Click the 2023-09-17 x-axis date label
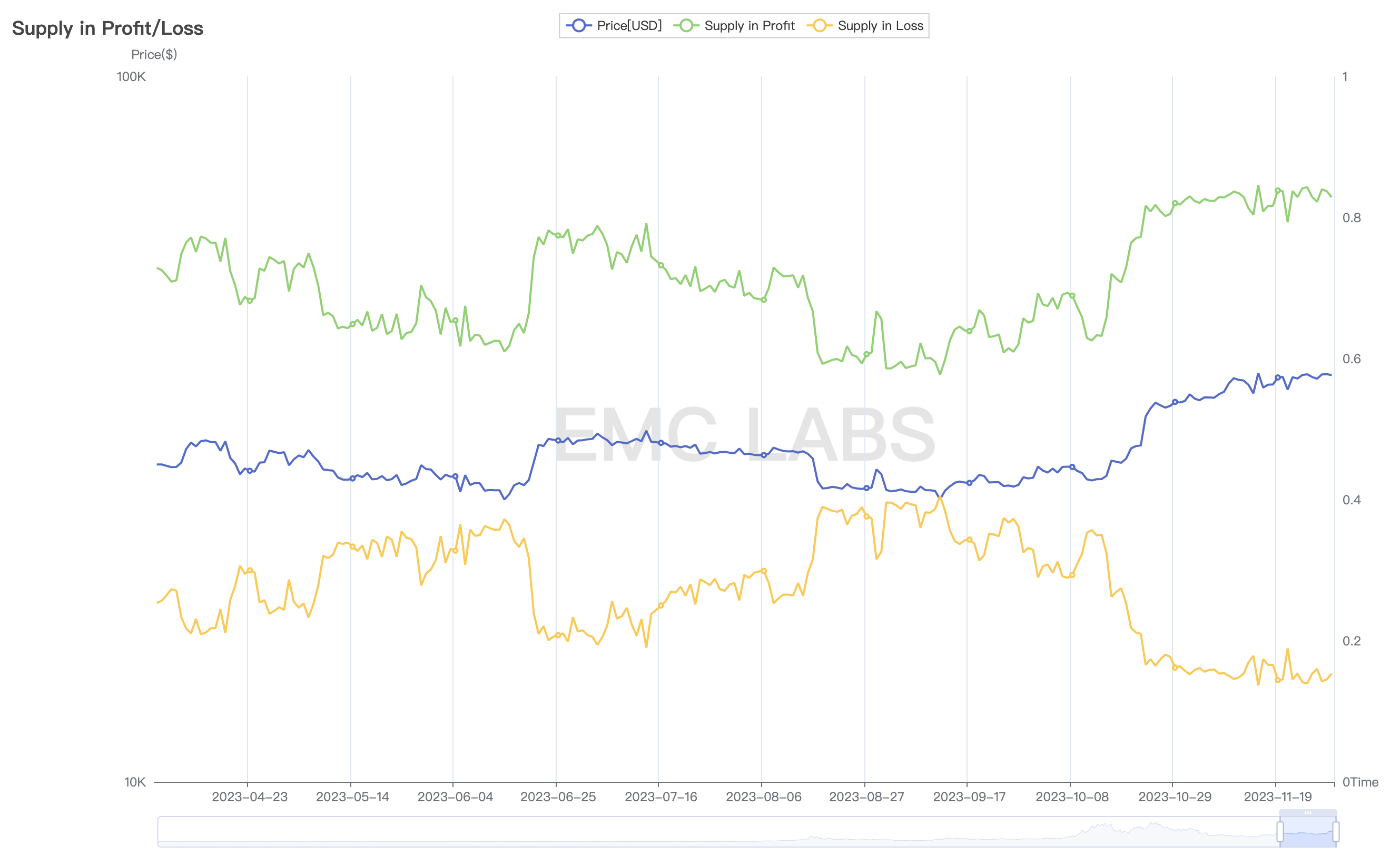 969,797
